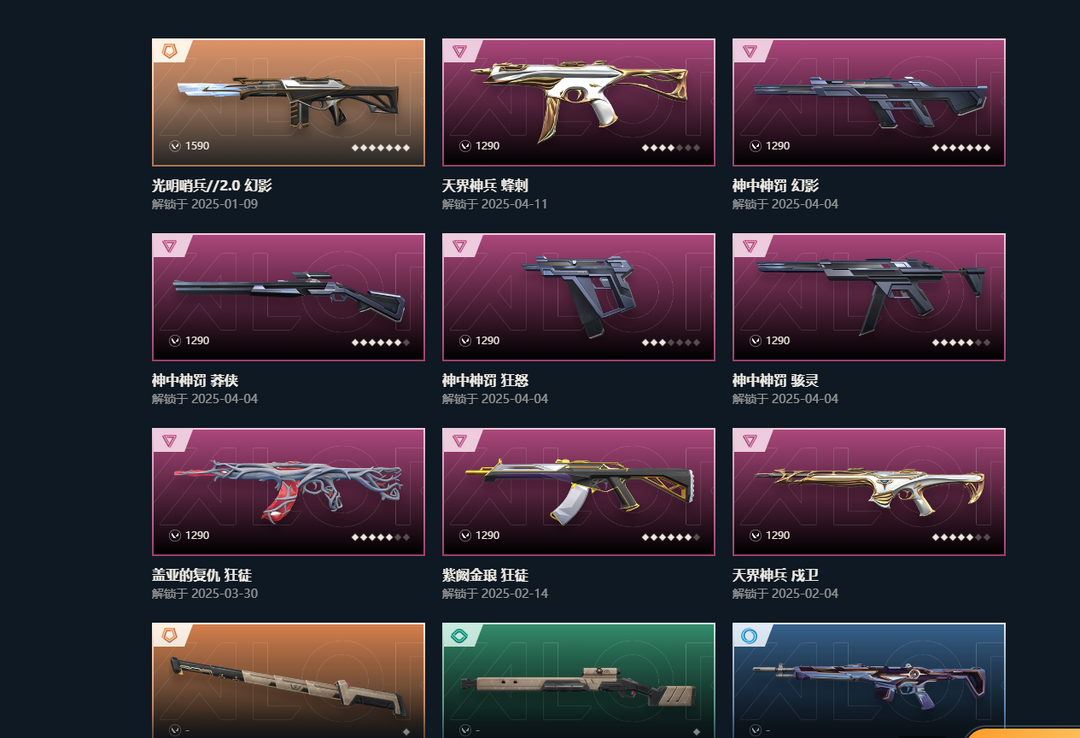This screenshot has height=738, width=1080.
Task: Click VP coin icon on 神中神罚 狂怒 card
Action: (x=465, y=340)
